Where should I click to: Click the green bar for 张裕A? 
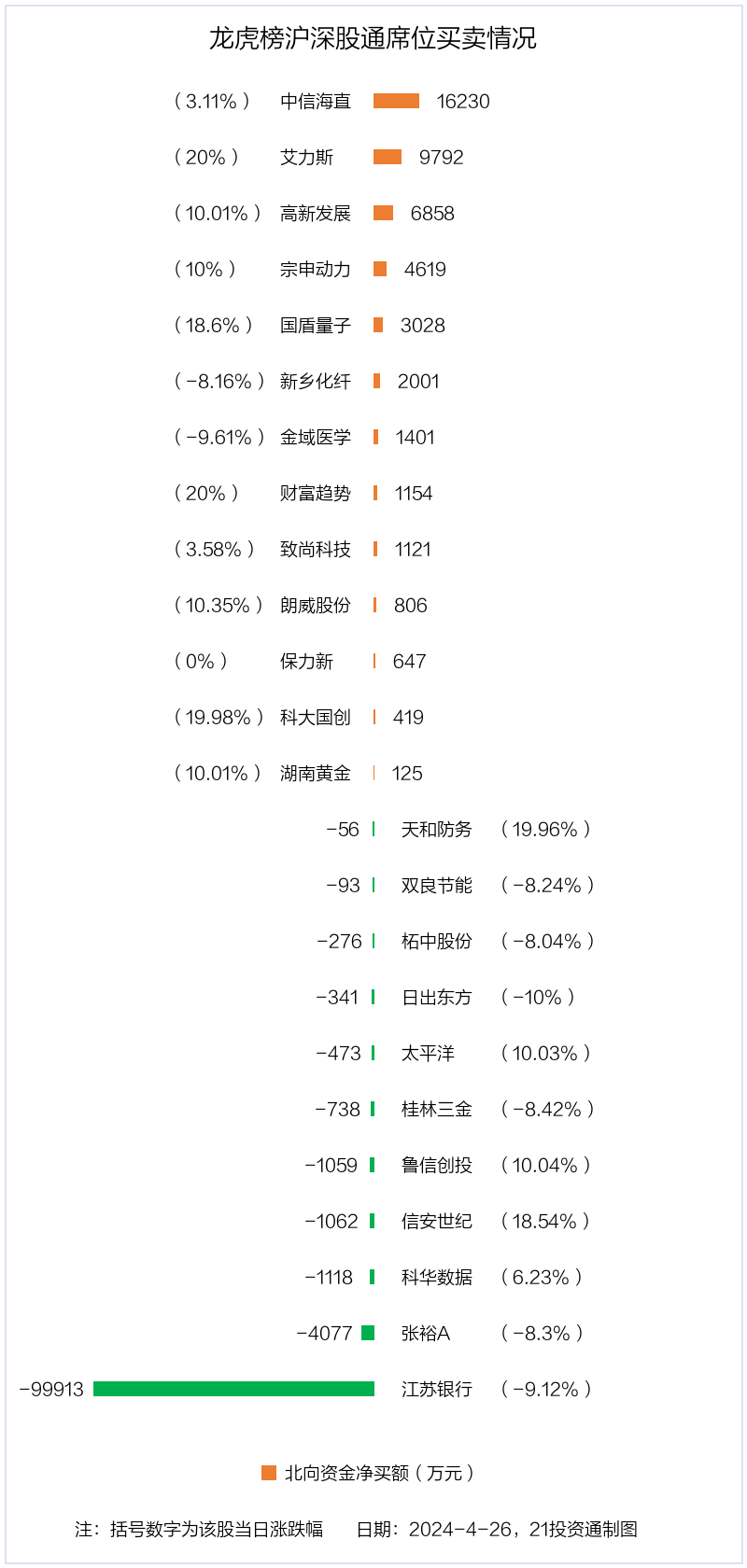click(x=368, y=1333)
